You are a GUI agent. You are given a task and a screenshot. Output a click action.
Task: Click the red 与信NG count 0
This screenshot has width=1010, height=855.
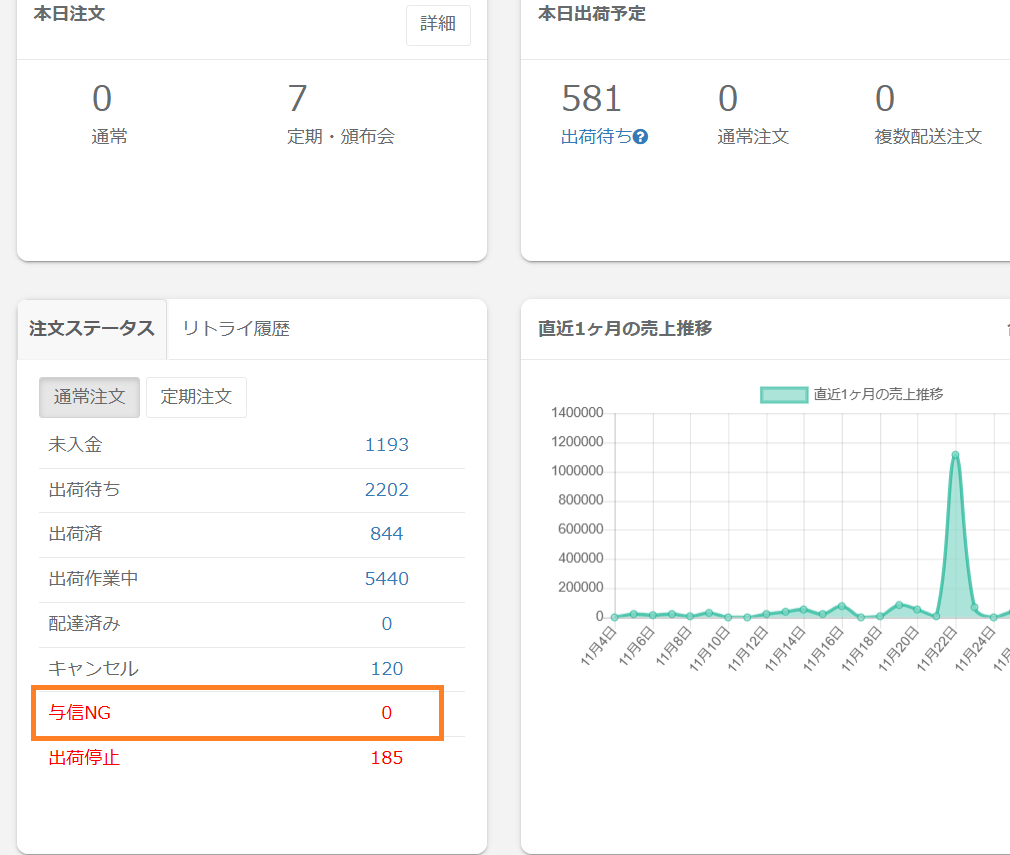coord(386,713)
